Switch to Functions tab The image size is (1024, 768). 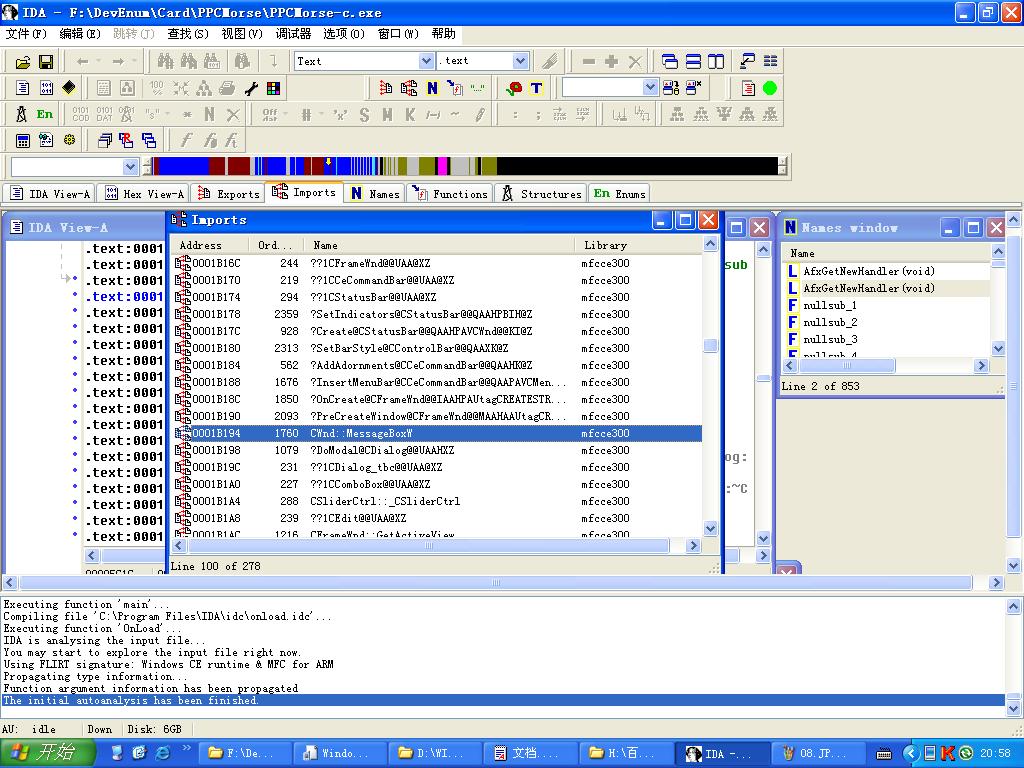[x=451, y=194]
